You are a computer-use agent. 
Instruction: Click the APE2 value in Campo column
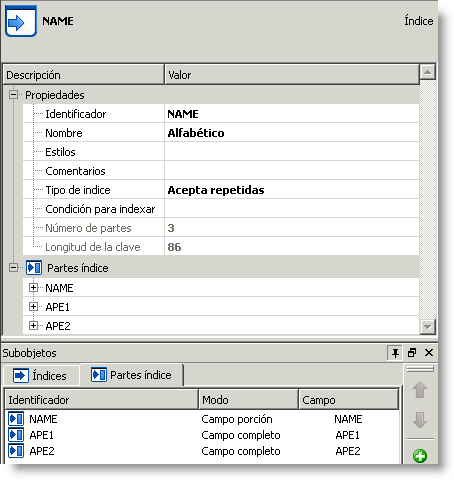pyautogui.click(x=348, y=451)
